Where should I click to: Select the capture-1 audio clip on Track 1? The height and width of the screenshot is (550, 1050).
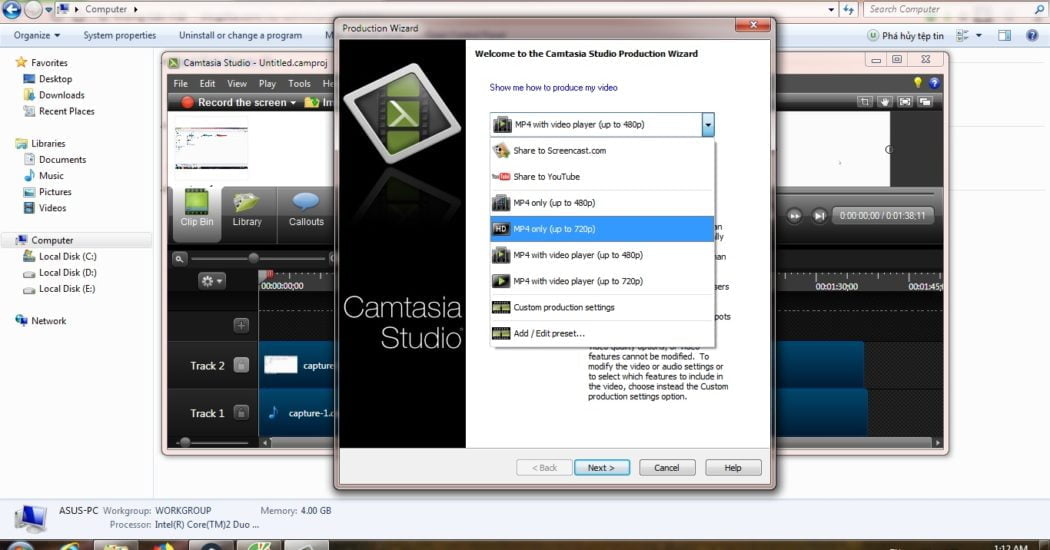point(298,413)
